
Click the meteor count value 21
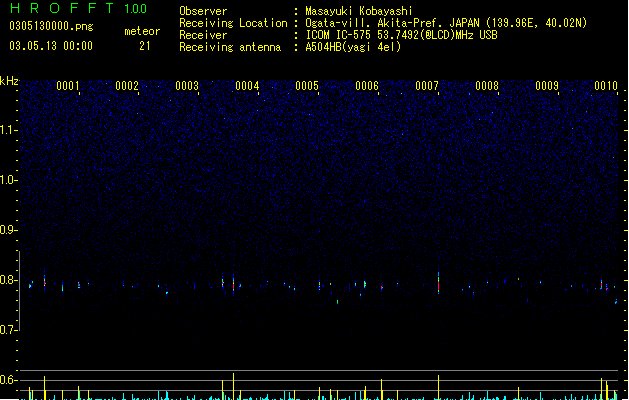pos(145,46)
